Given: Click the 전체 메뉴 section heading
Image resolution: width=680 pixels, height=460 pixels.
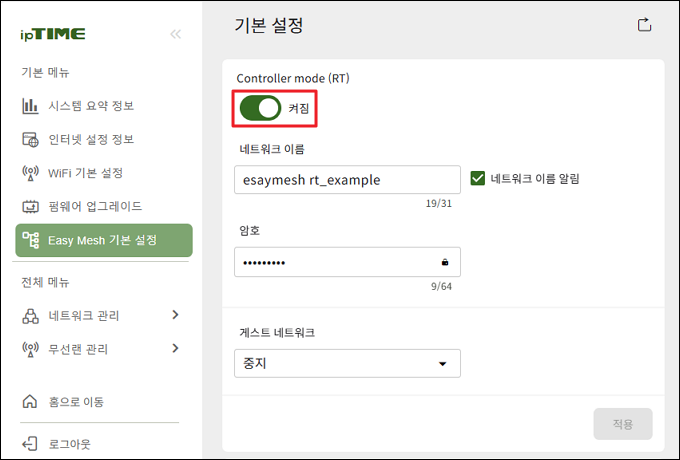Looking at the screenshot, I should point(46,283).
